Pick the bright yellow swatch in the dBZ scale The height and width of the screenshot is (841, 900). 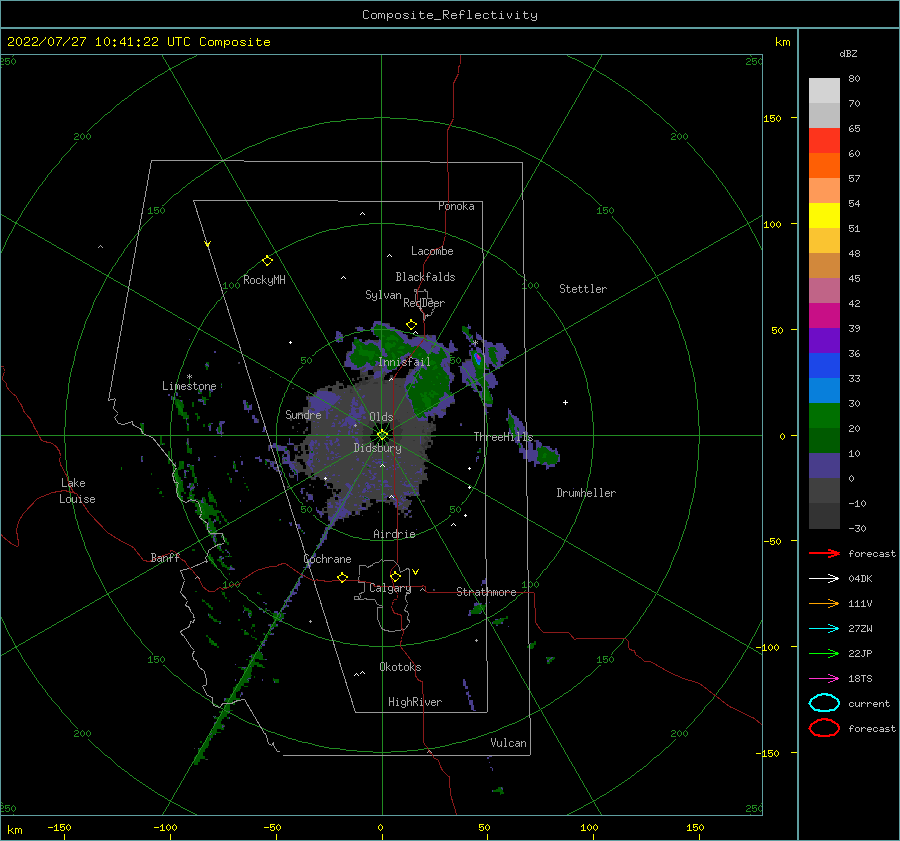tap(824, 215)
